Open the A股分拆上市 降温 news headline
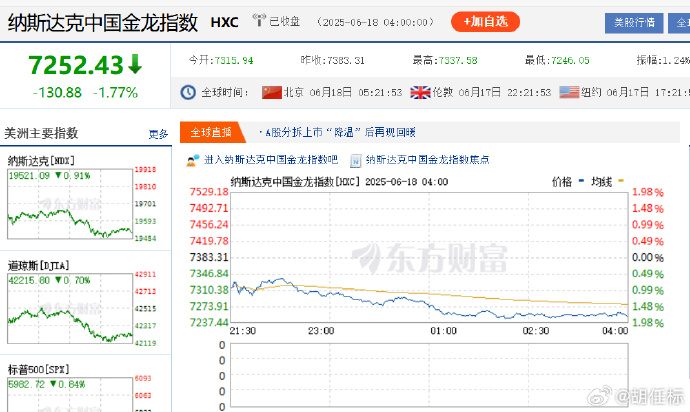Image resolution: width=690 pixels, height=412 pixels. (340, 132)
